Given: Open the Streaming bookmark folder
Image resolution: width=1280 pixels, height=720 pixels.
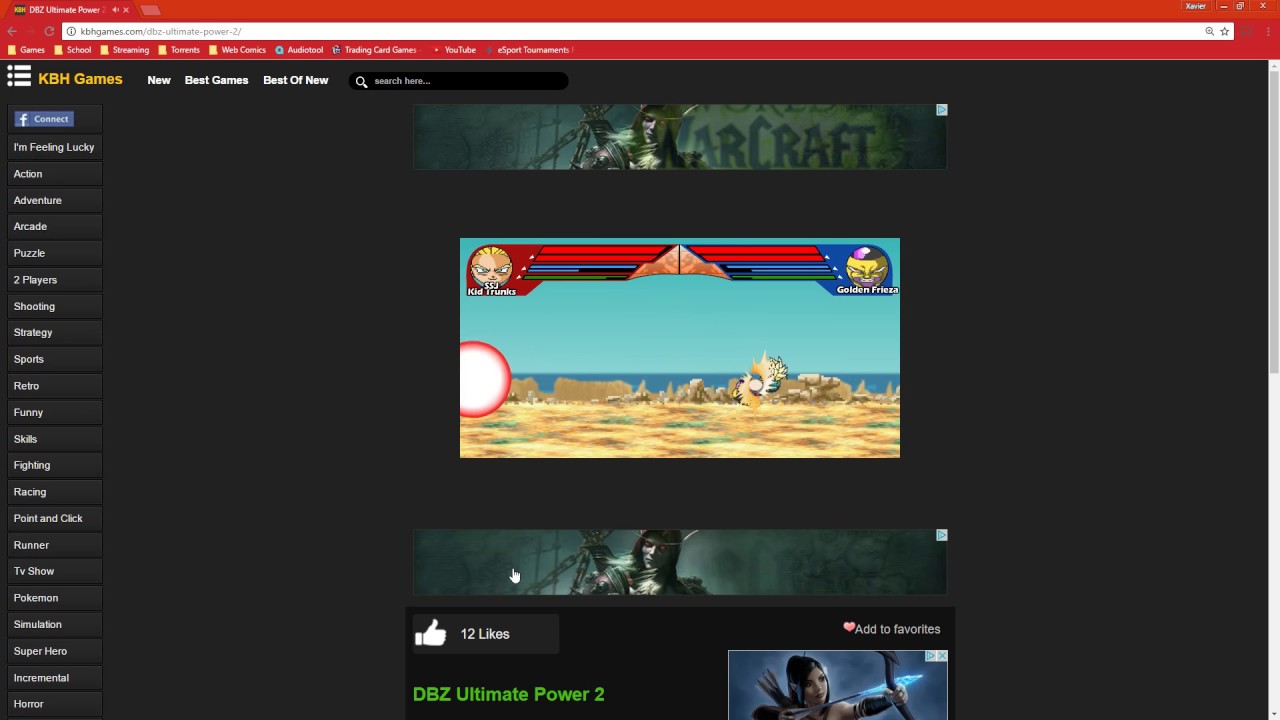Looking at the screenshot, I should tap(124, 50).
